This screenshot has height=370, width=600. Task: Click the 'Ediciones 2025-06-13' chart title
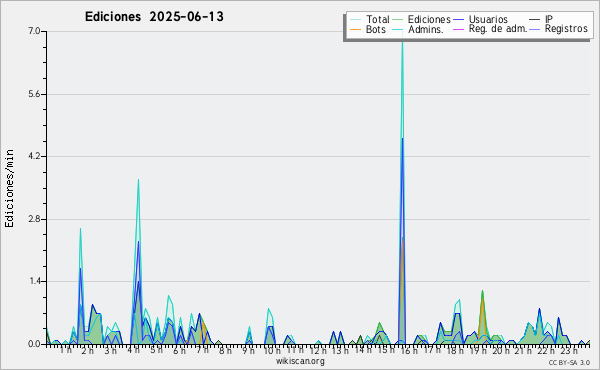coord(154,17)
